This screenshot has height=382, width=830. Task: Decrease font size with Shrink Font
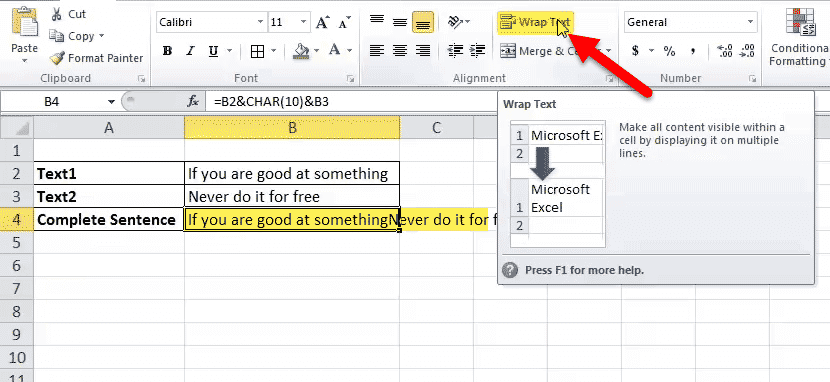point(345,22)
